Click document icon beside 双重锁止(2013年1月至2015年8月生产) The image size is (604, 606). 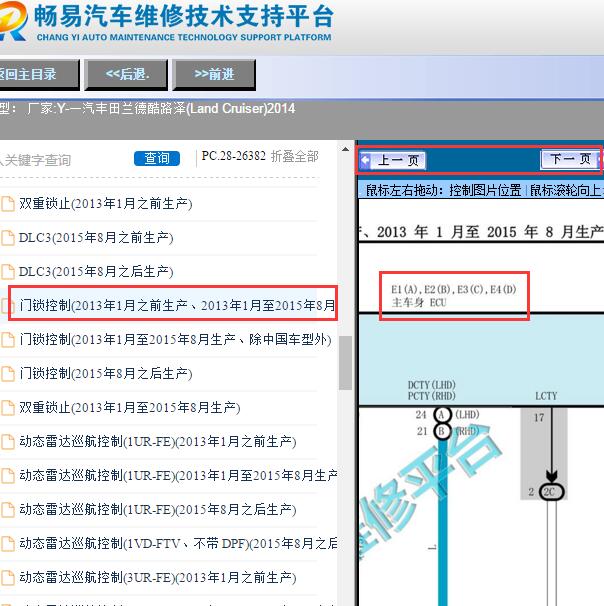tap(7, 408)
